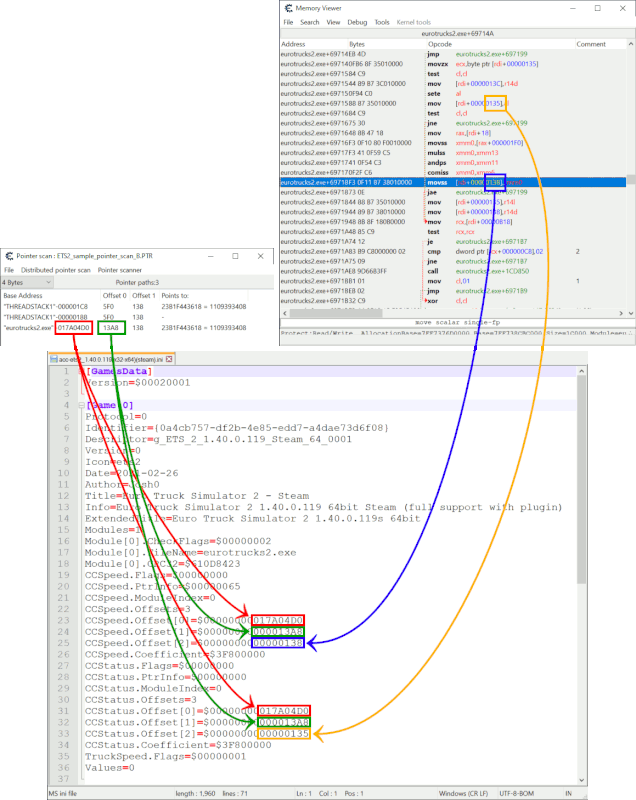Open Pointer scanner menu
Viewport: 636px width, 800px height.
(x=120, y=270)
